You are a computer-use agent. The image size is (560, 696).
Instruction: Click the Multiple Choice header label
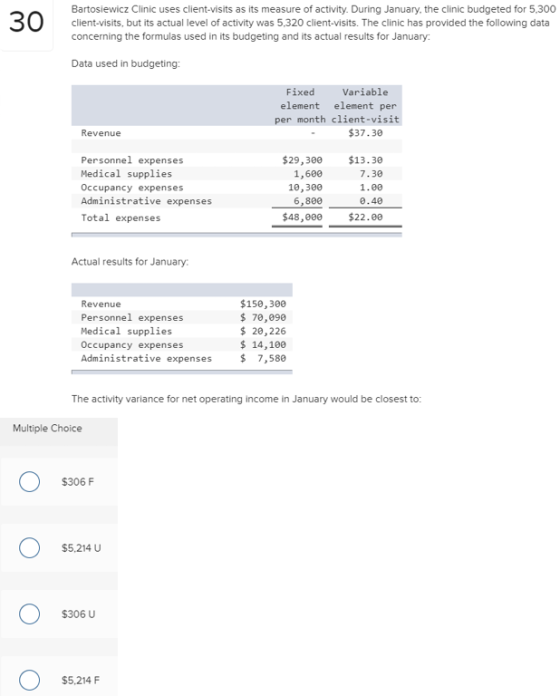tap(47, 428)
